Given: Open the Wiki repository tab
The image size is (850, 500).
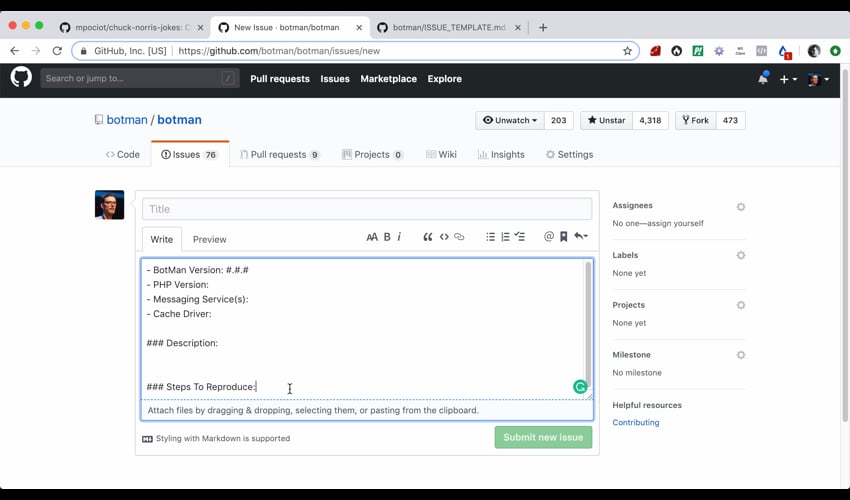Looking at the screenshot, I should tap(441, 155).
